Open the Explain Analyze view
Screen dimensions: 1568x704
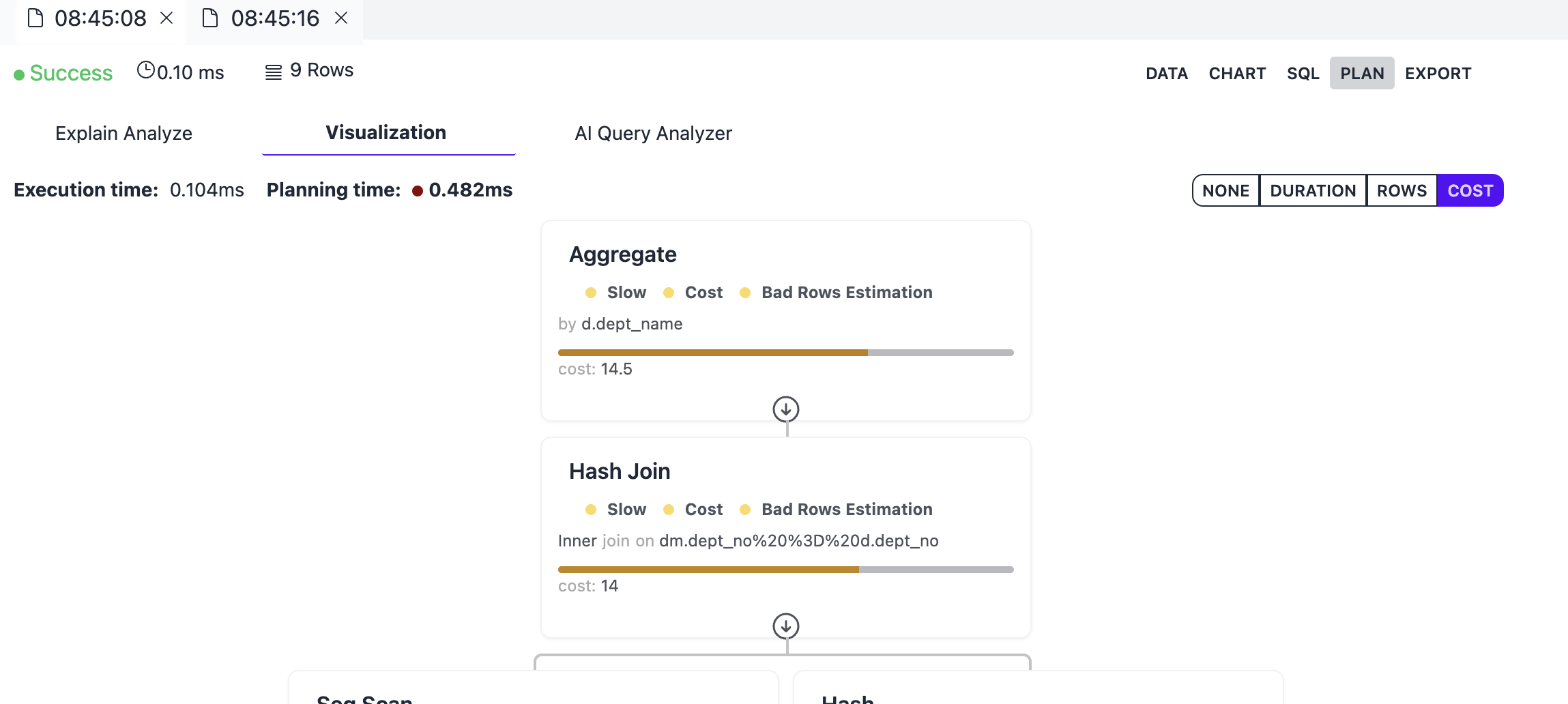tap(124, 133)
